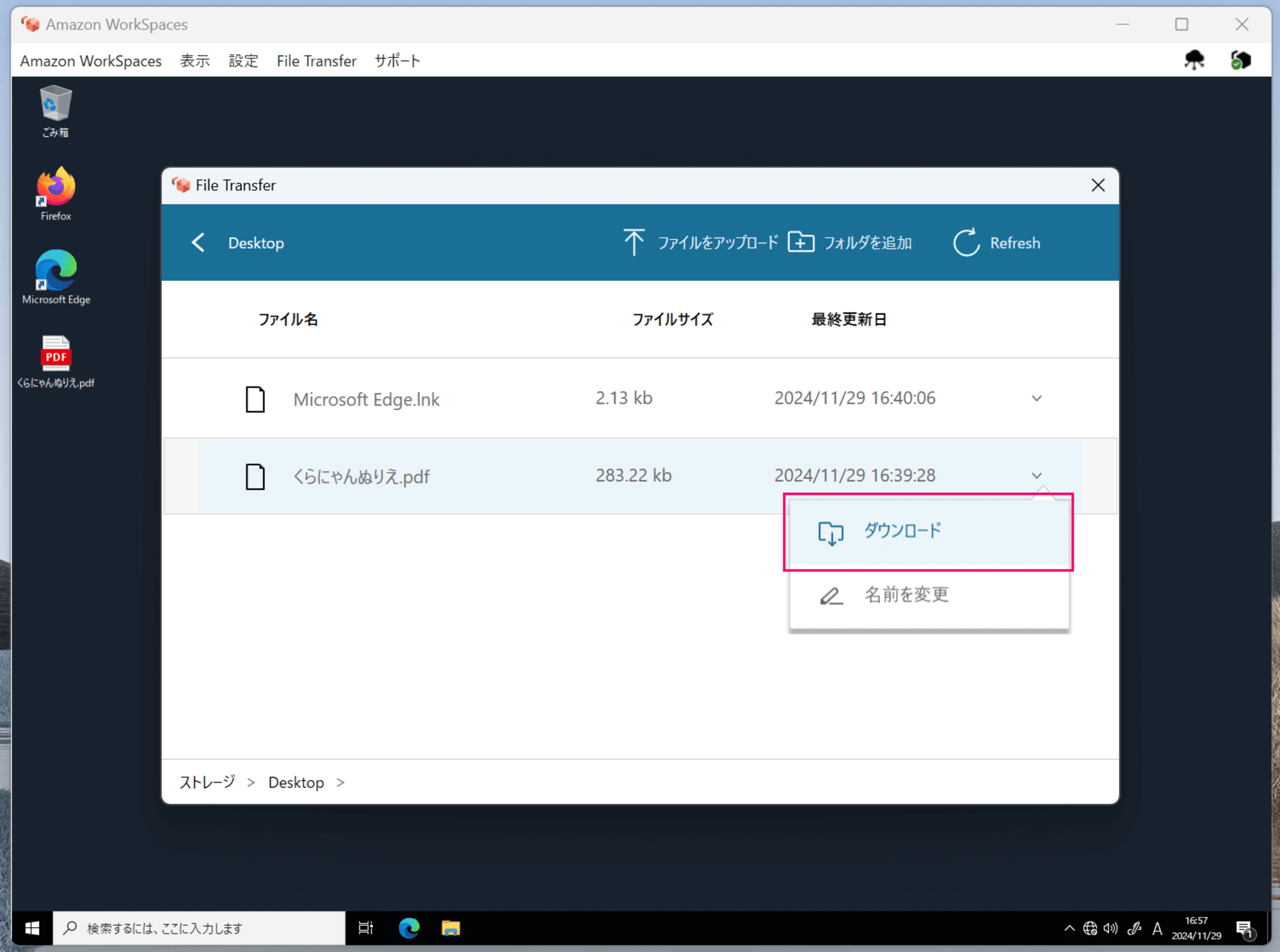Screen dimensions: 1280x952
Task: Click the file icon for くらにゃんぬりえ.pdf row
Action: click(255, 477)
